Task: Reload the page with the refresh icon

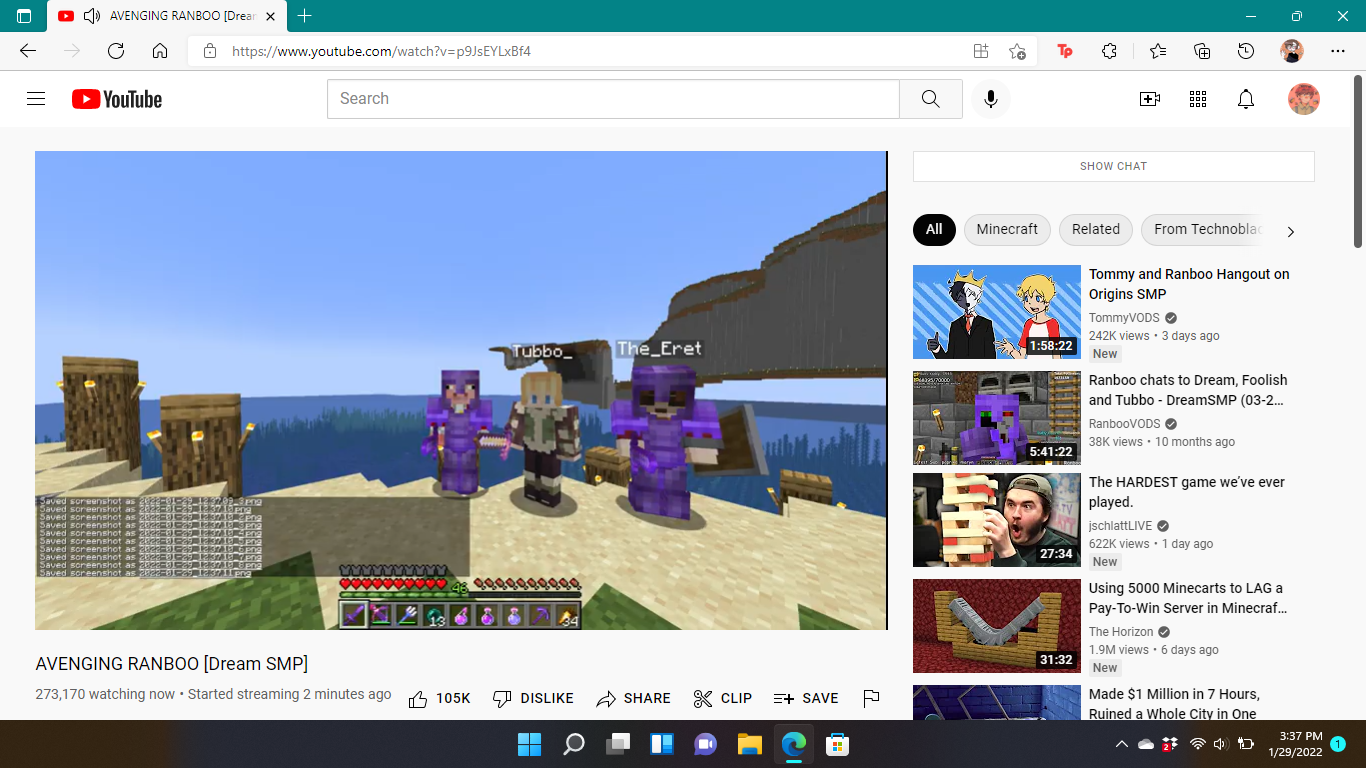Action: coord(116,51)
